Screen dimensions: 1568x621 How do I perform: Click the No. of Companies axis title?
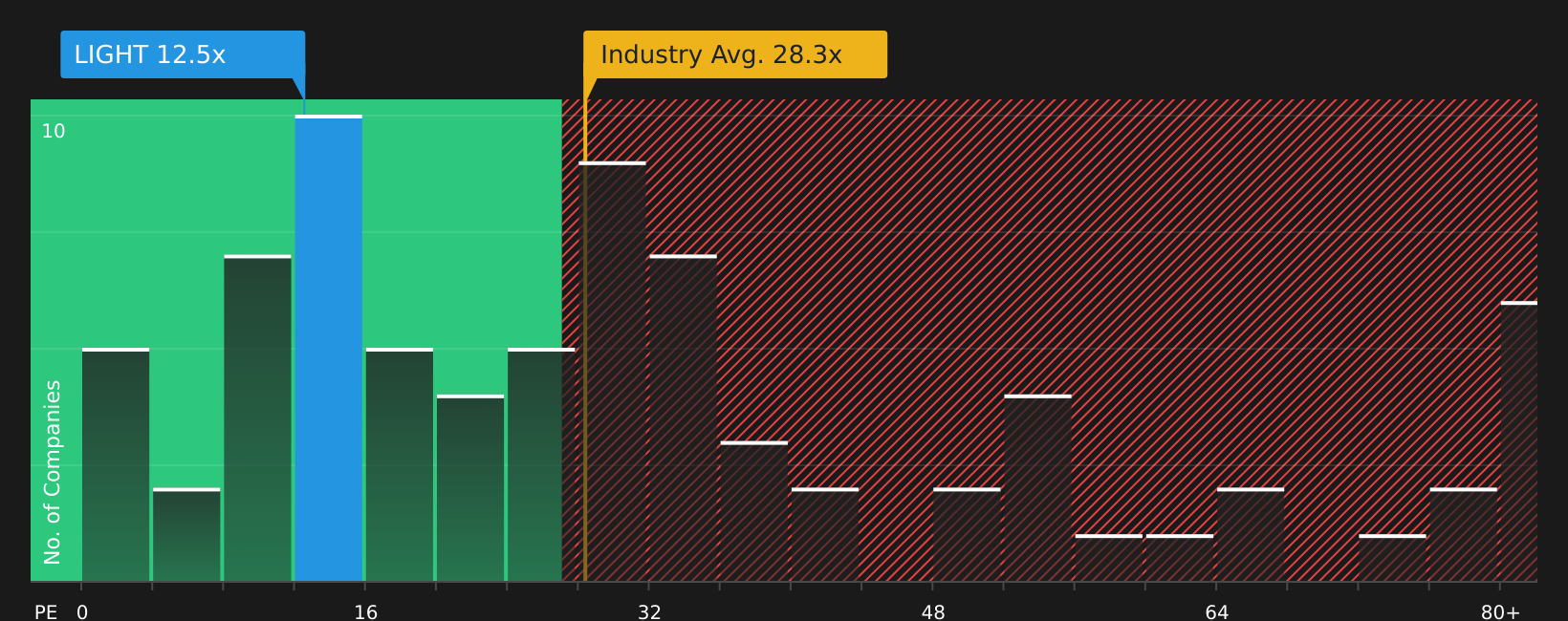click(53, 472)
